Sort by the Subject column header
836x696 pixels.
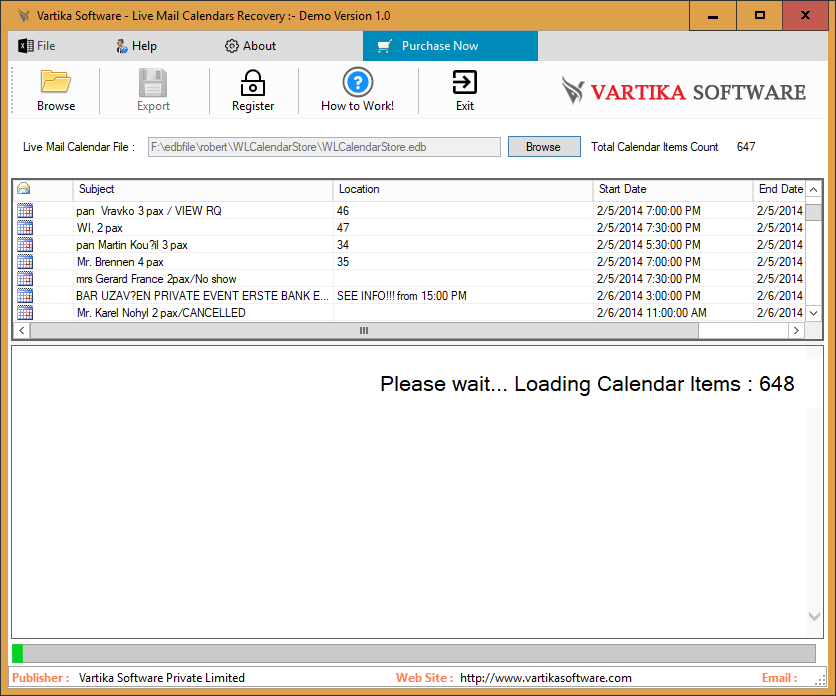[x=203, y=189]
